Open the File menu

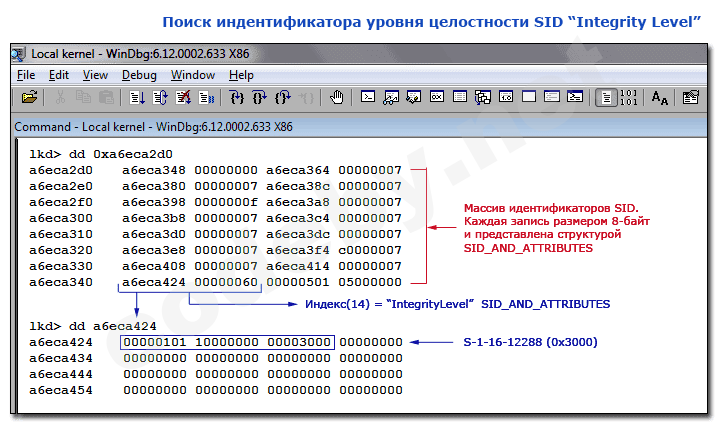point(26,75)
